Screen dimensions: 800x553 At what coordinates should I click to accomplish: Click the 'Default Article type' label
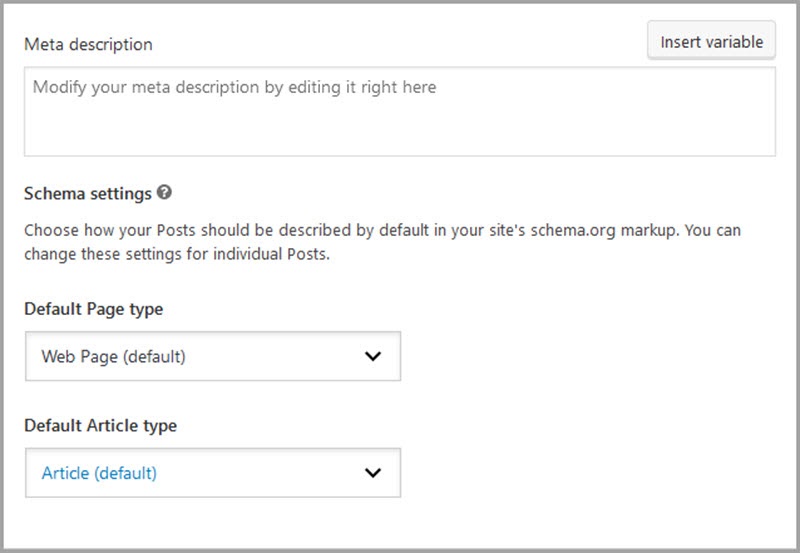coord(100,426)
